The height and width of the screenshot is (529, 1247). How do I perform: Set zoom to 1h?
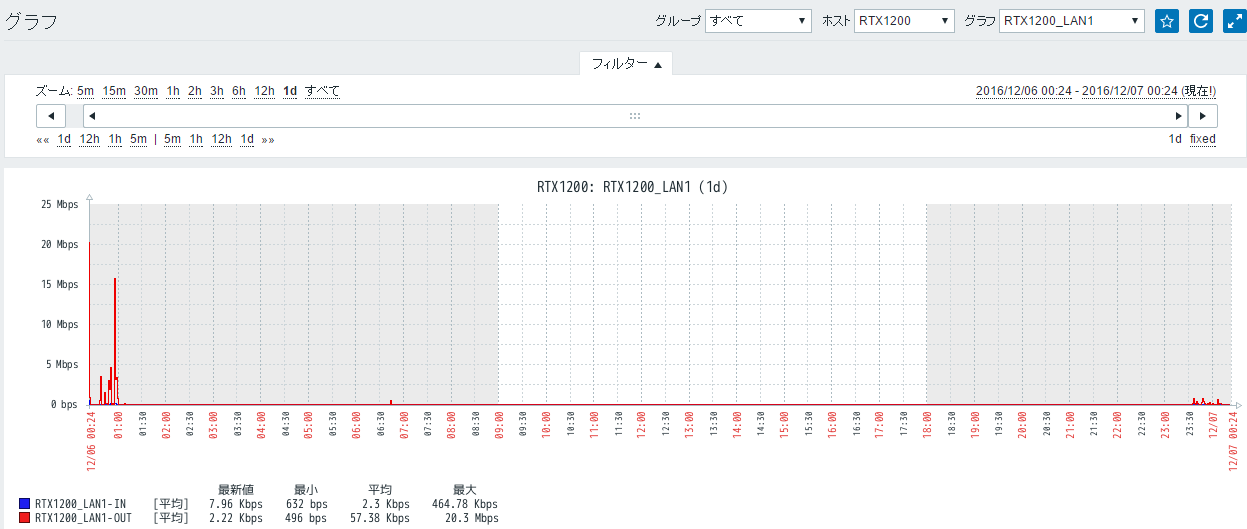tap(173, 91)
